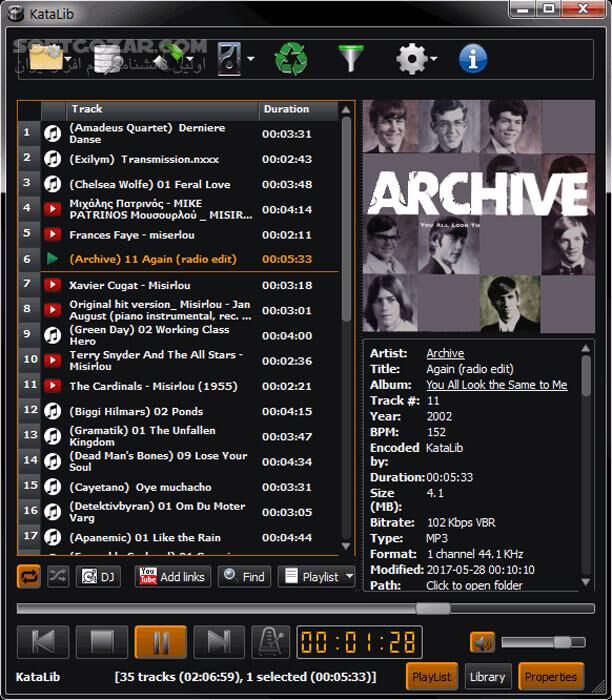Pause the currently playing track

coord(160,642)
